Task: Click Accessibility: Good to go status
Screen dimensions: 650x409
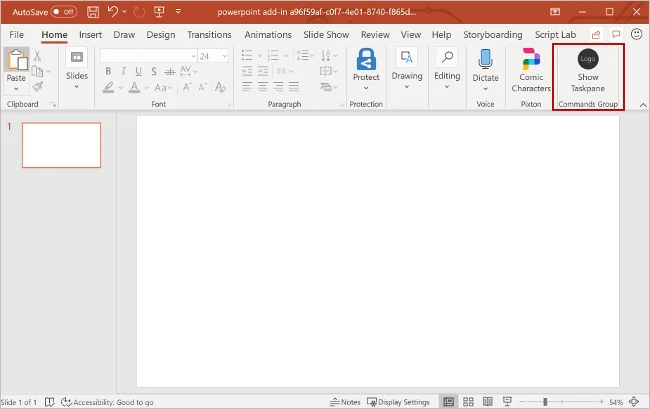Action: (107, 402)
